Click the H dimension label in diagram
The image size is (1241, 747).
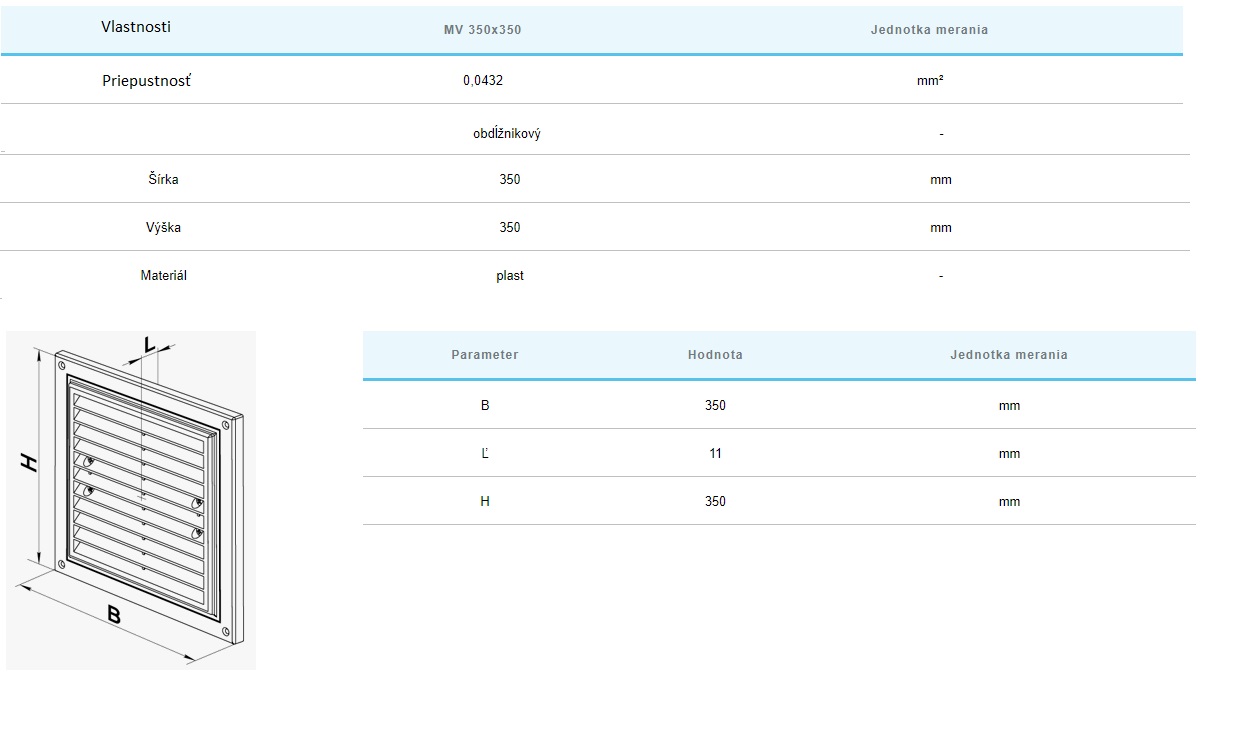[x=29, y=462]
